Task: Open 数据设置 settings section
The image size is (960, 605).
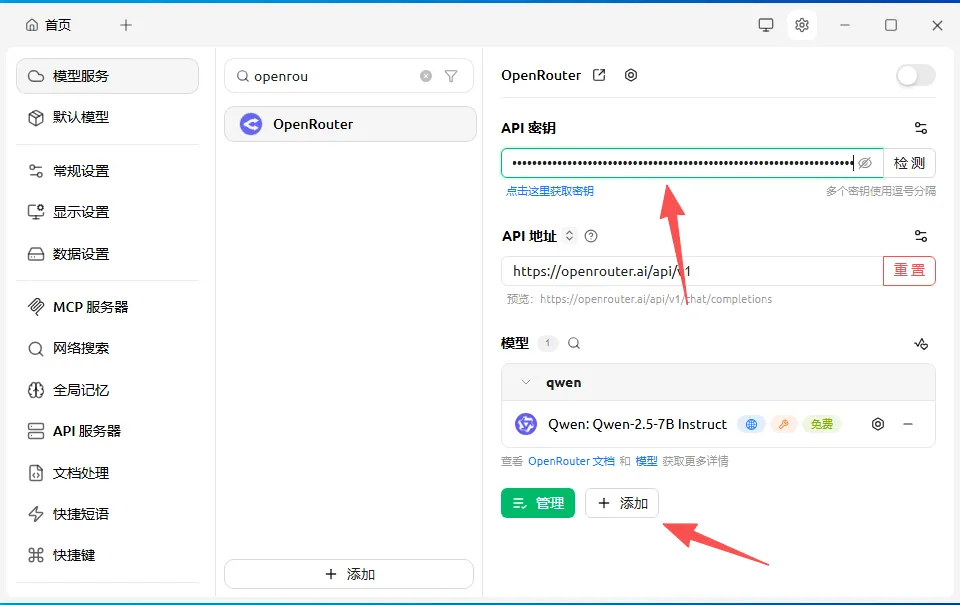Action: [x=107, y=254]
